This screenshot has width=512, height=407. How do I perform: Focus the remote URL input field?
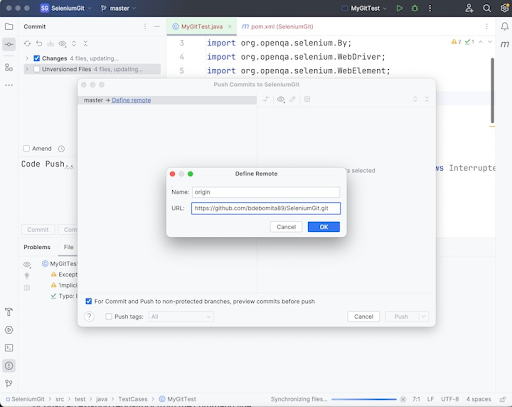tap(266, 208)
